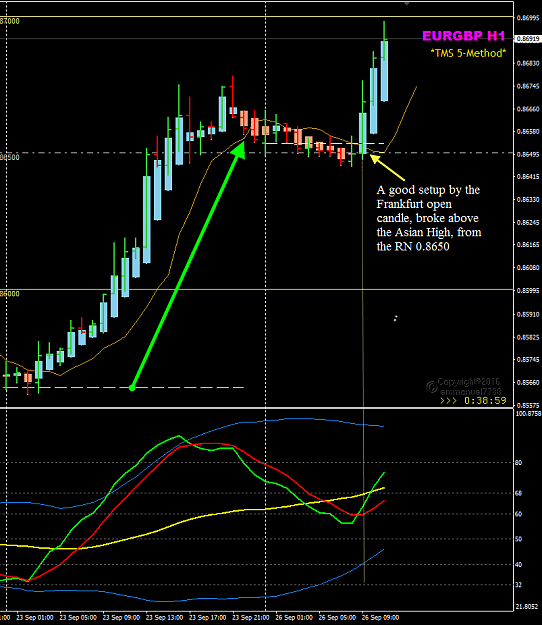Click price axis value 0.86580
The height and width of the screenshot is (625, 542).
tap(528, 132)
